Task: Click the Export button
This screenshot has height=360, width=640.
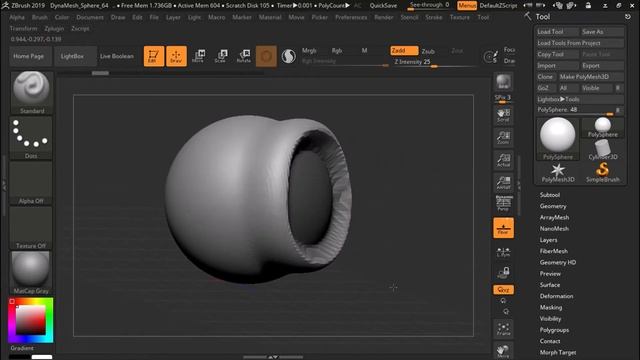Action: (x=602, y=65)
